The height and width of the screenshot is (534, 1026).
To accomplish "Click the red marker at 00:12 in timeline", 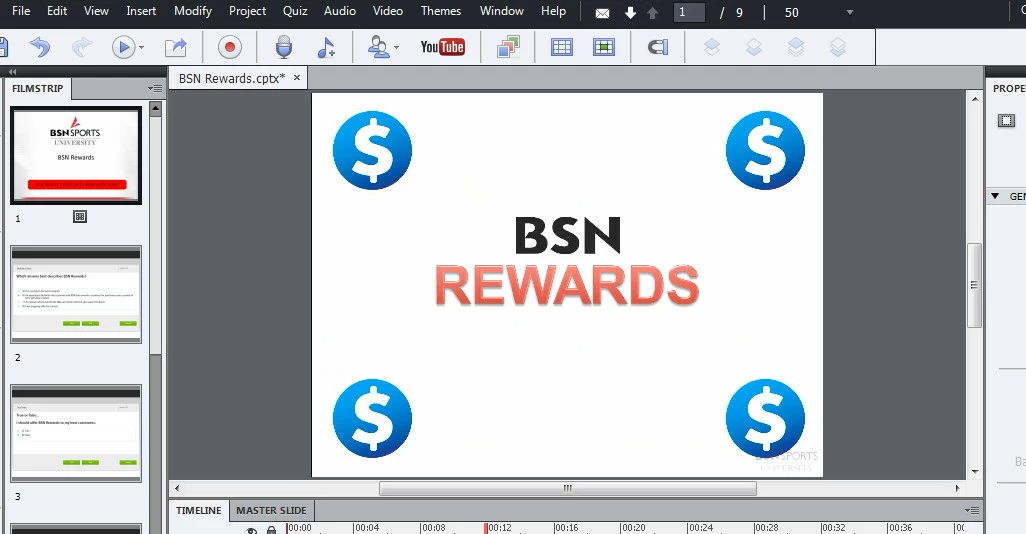I will point(486,527).
